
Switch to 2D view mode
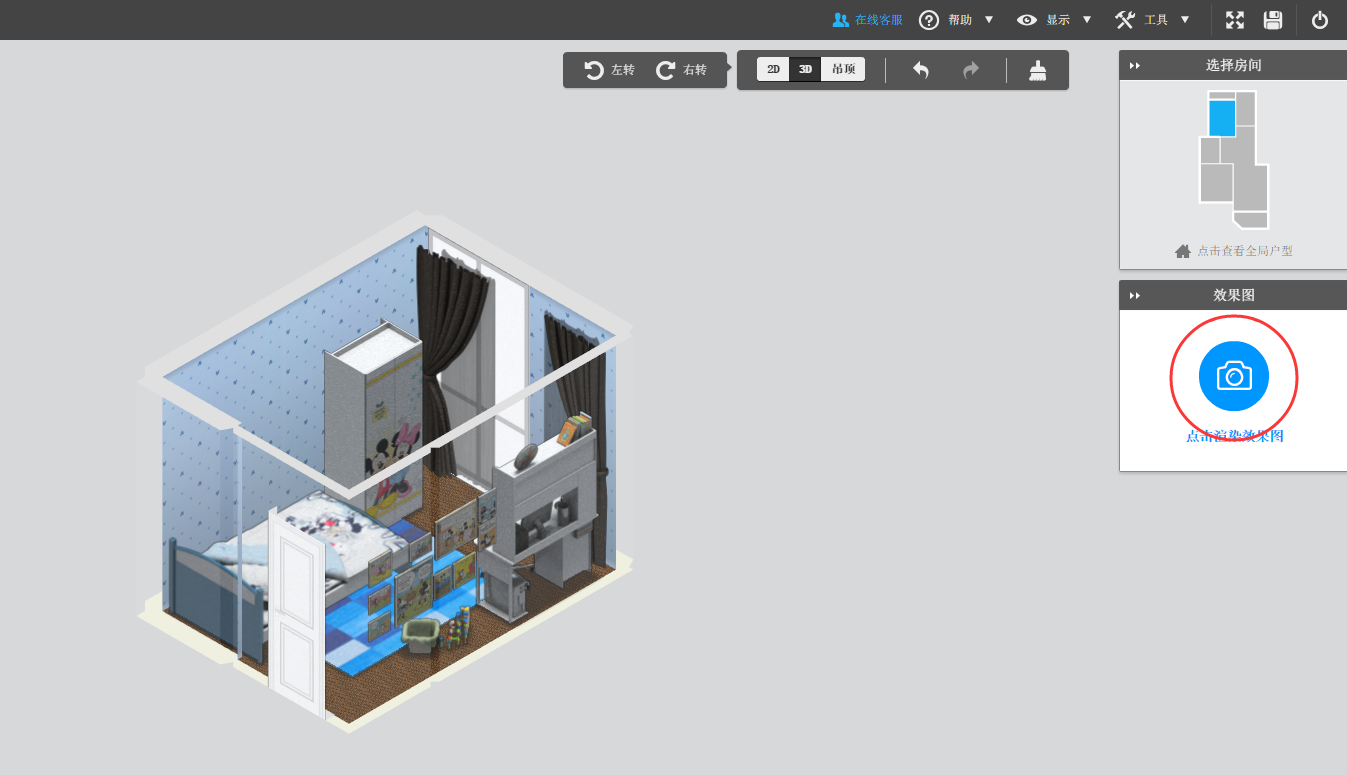click(x=773, y=70)
